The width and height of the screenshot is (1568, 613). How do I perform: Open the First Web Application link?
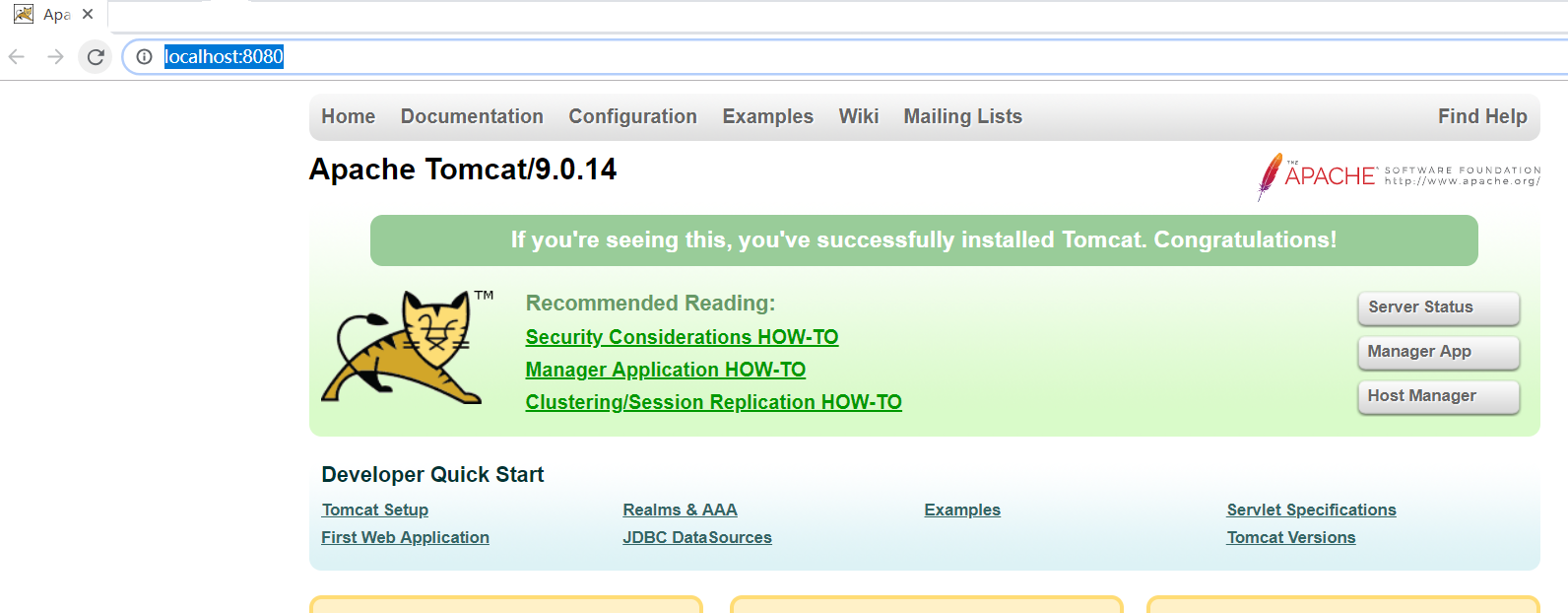click(405, 537)
